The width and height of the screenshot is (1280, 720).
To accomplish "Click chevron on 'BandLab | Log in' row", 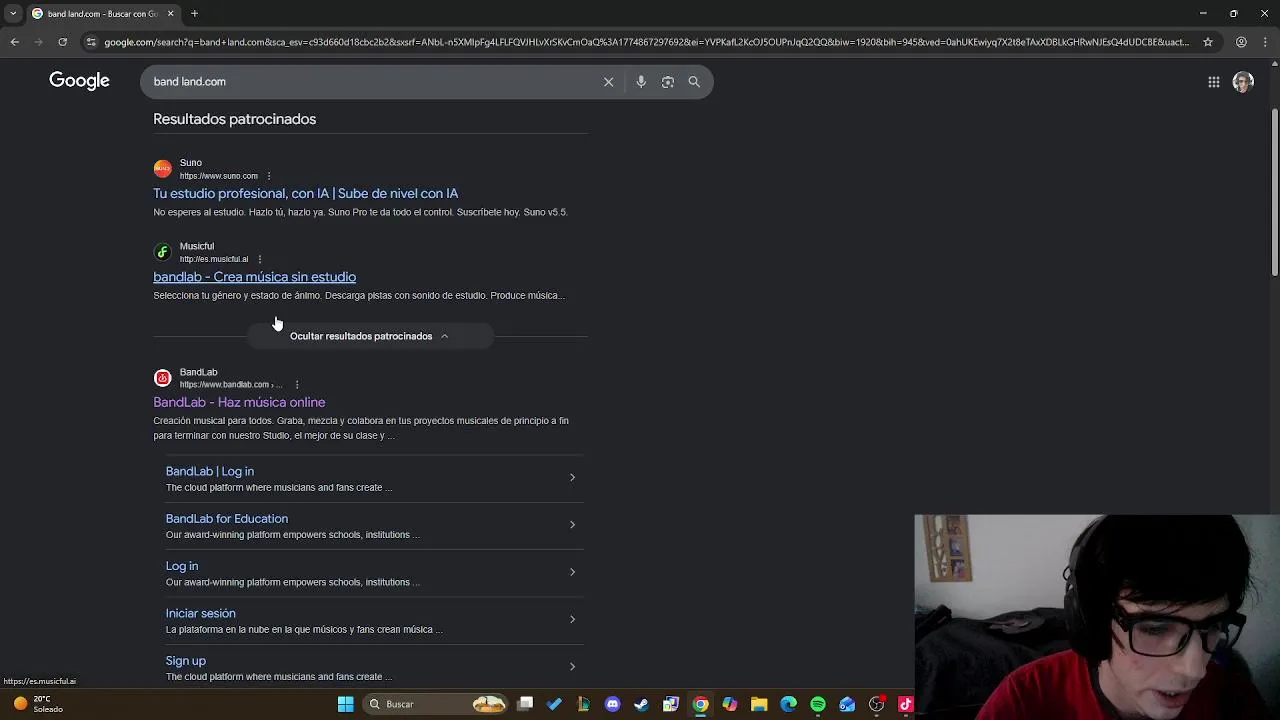I will pos(572,477).
